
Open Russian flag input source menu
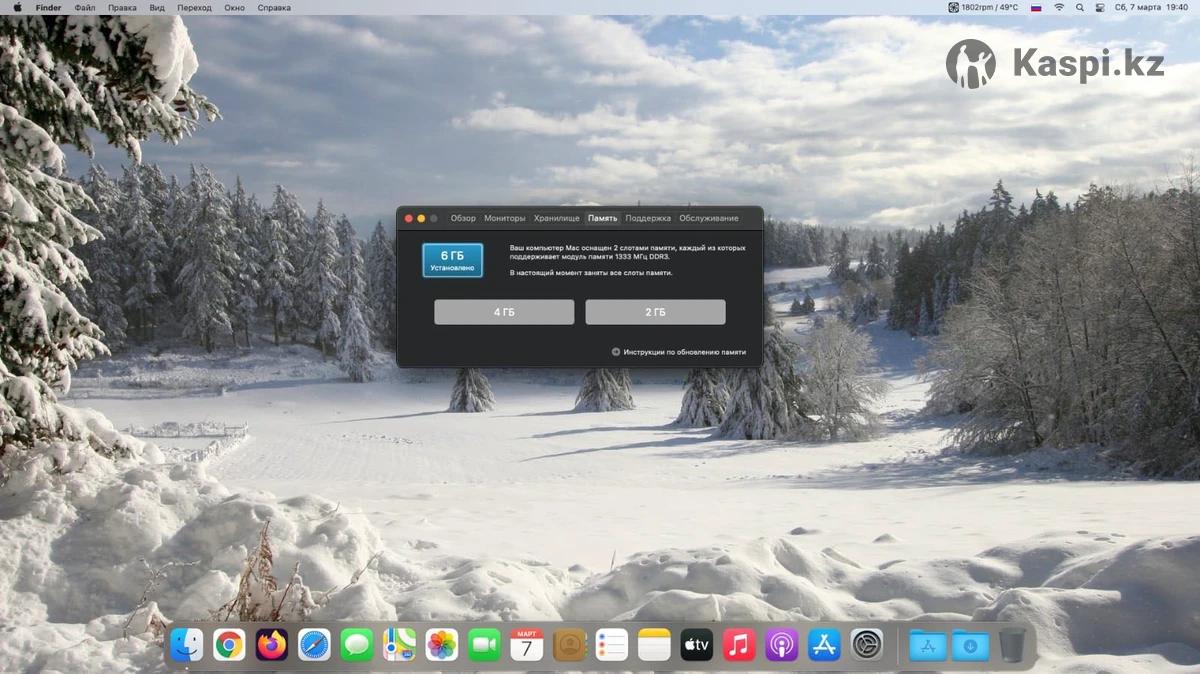point(1036,7)
